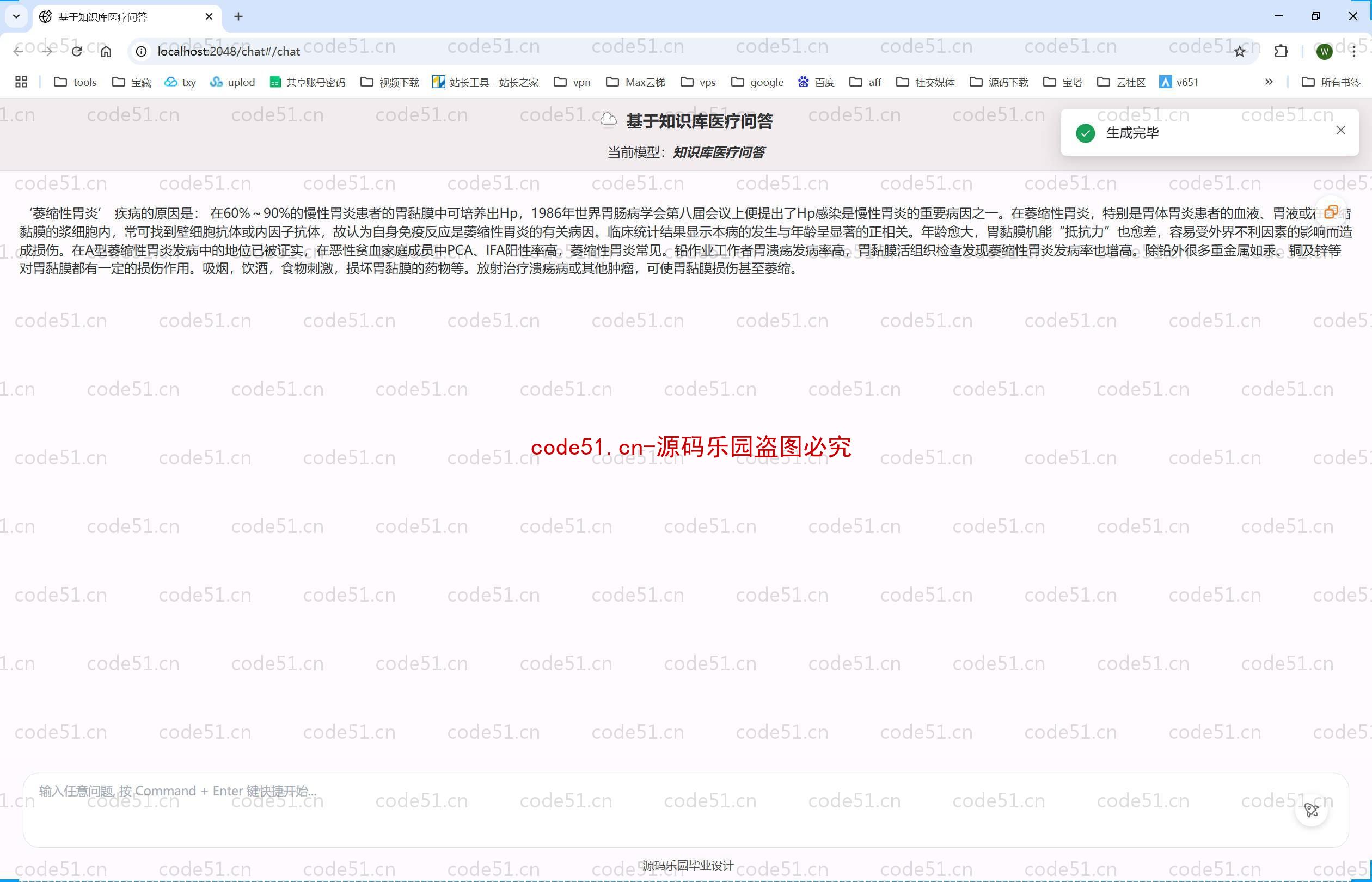Click the cloud icon beside the page title

608,120
